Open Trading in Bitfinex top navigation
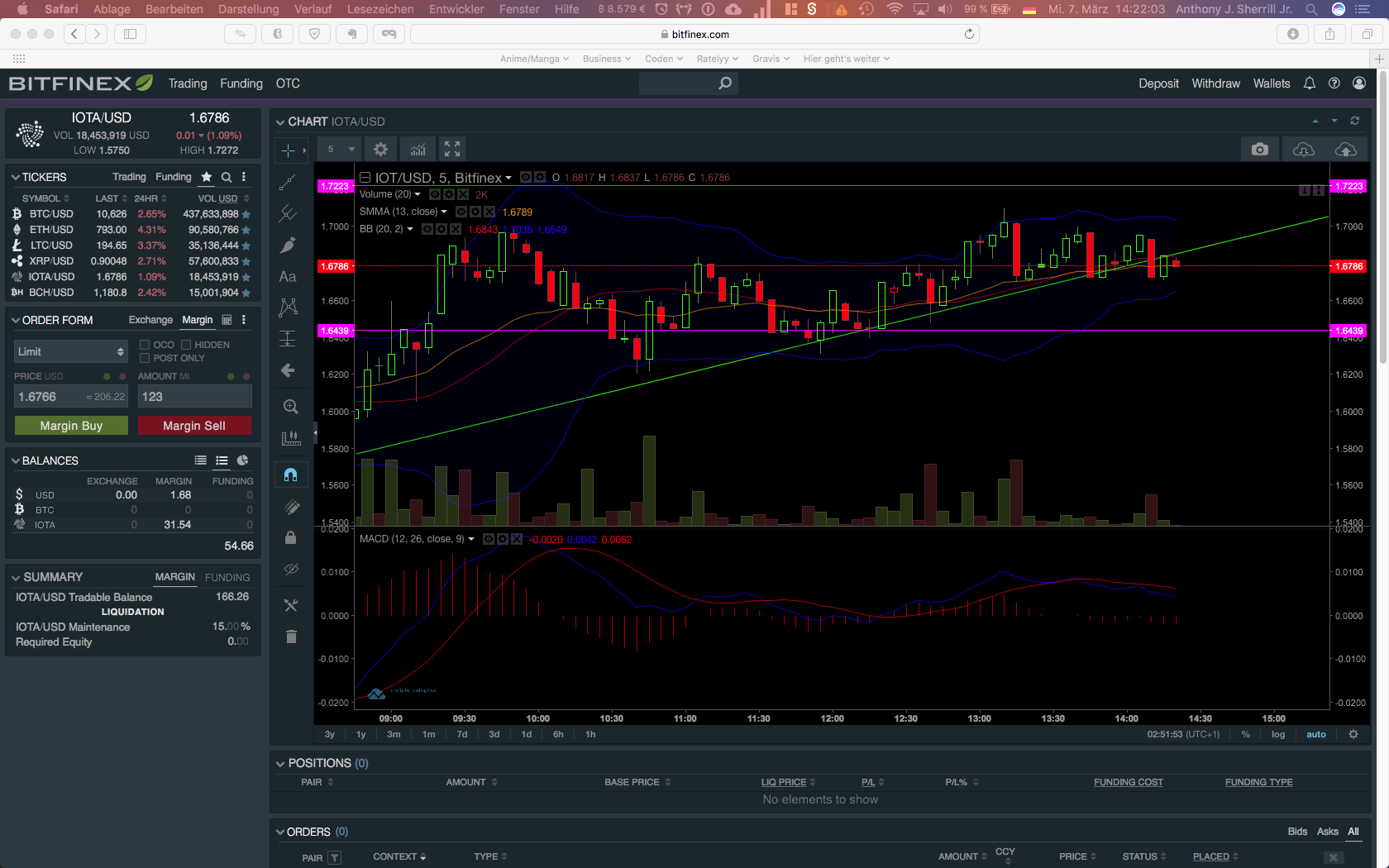This screenshot has height=868, width=1389. [x=188, y=83]
